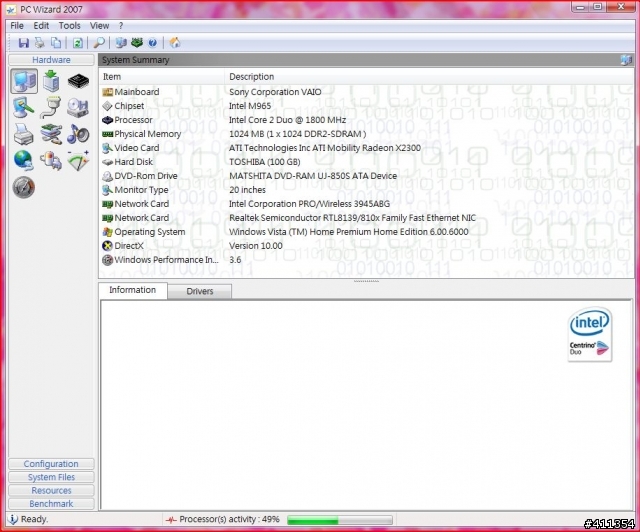Click the info icon beside Ready
640x532 pixels.
[x=13, y=519]
